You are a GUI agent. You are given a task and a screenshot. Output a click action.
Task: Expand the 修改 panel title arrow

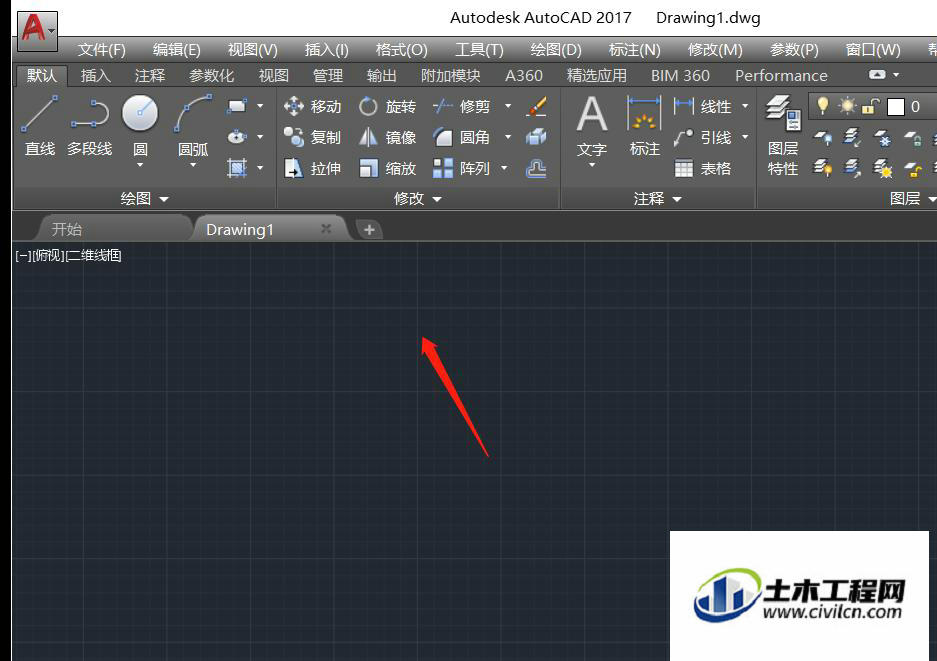tap(437, 199)
